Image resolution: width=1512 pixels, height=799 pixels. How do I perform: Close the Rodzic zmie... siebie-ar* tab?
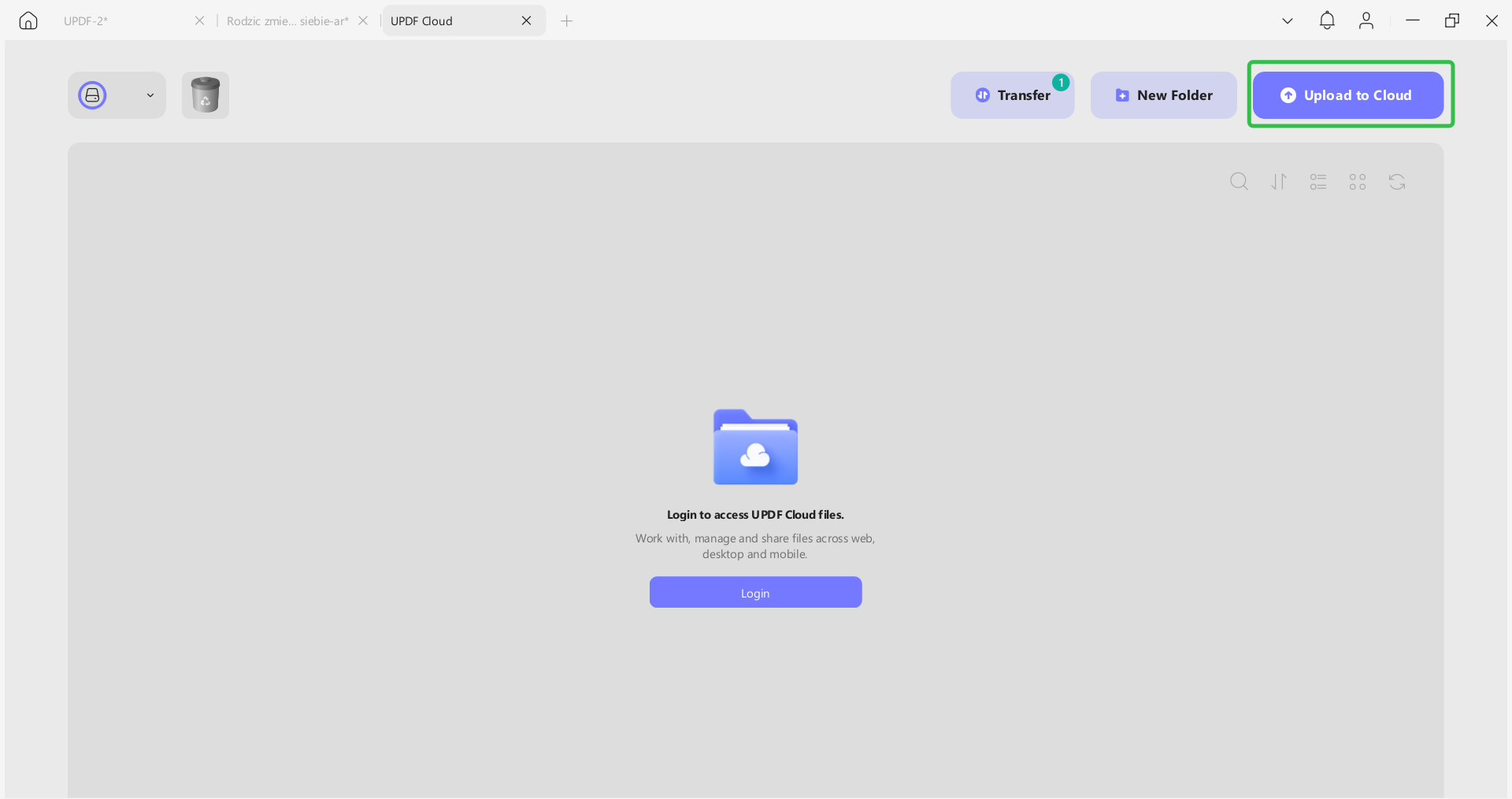(x=363, y=20)
